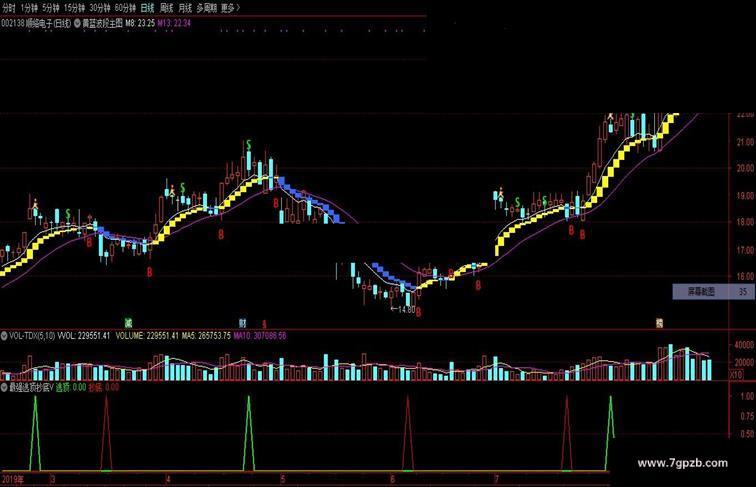Switch to the 月线 monthly chart tab
This screenshot has width=756, height=487.
185,8
